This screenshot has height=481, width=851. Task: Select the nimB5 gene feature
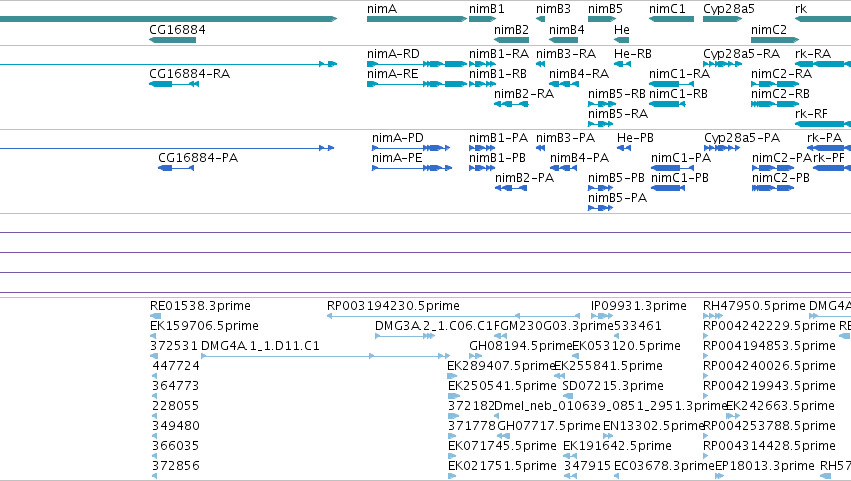(602, 19)
